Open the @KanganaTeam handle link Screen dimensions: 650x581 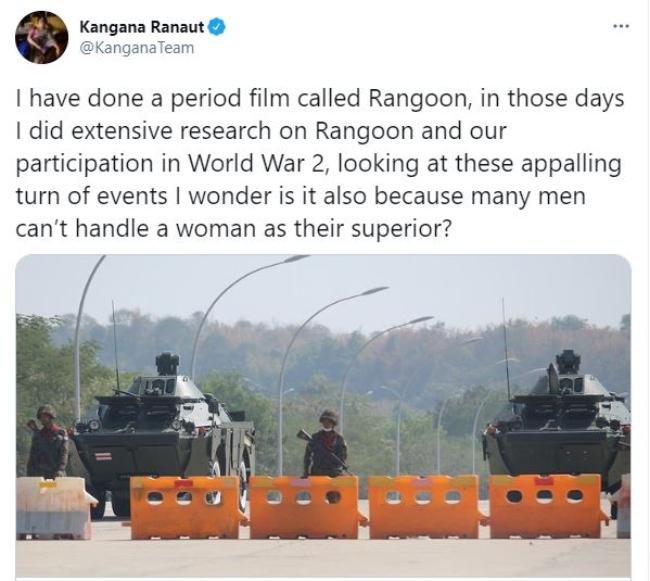[136, 48]
